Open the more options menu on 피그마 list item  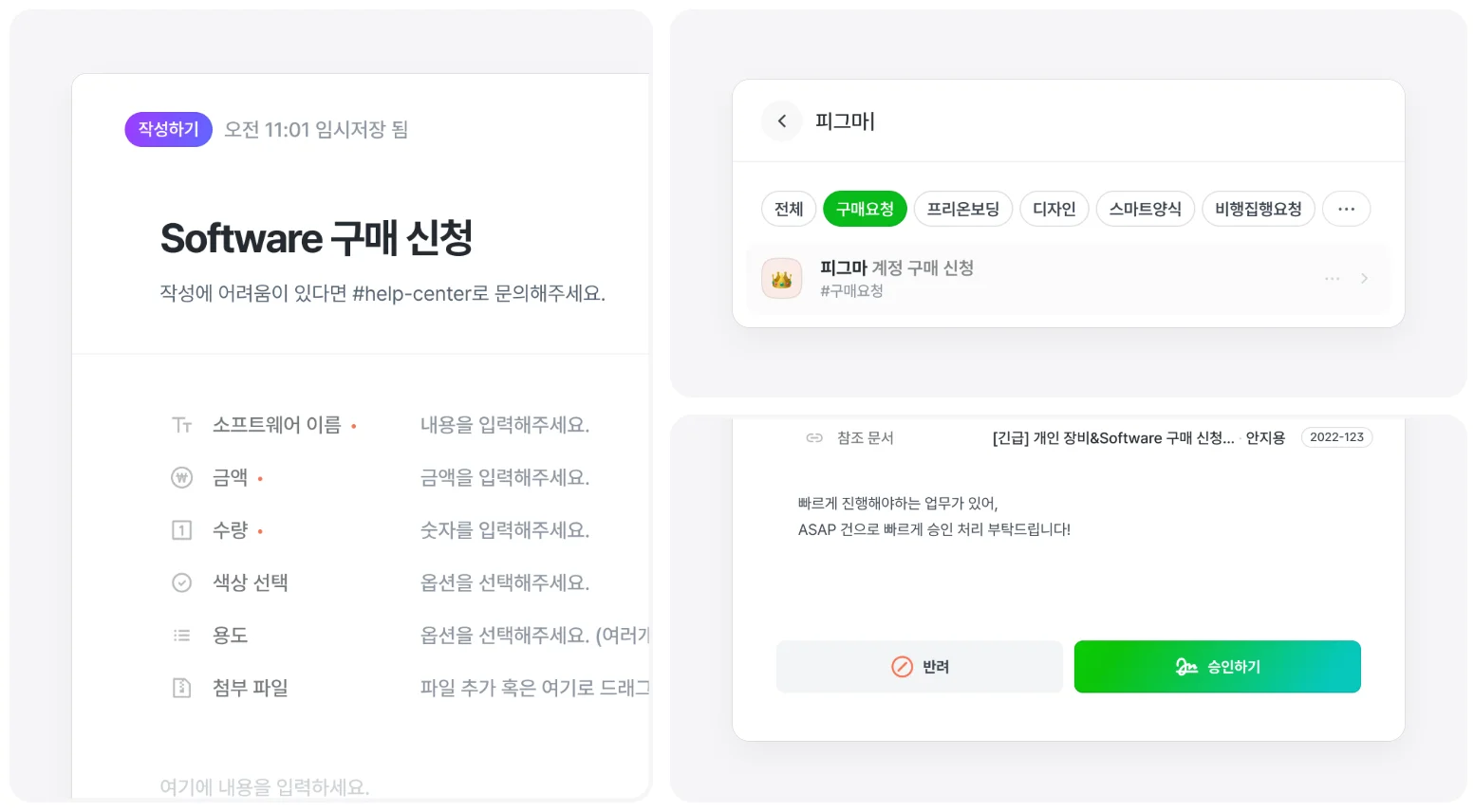pos(1333,279)
